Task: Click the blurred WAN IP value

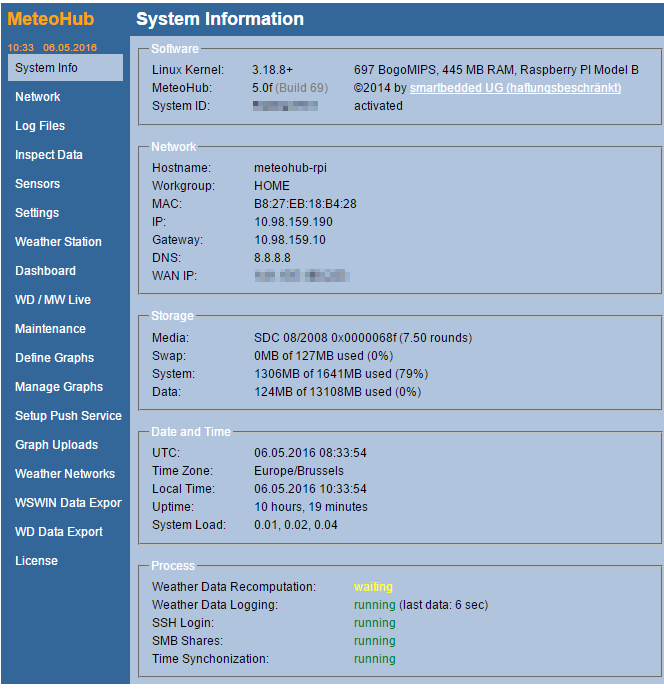Action: point(302,276)
